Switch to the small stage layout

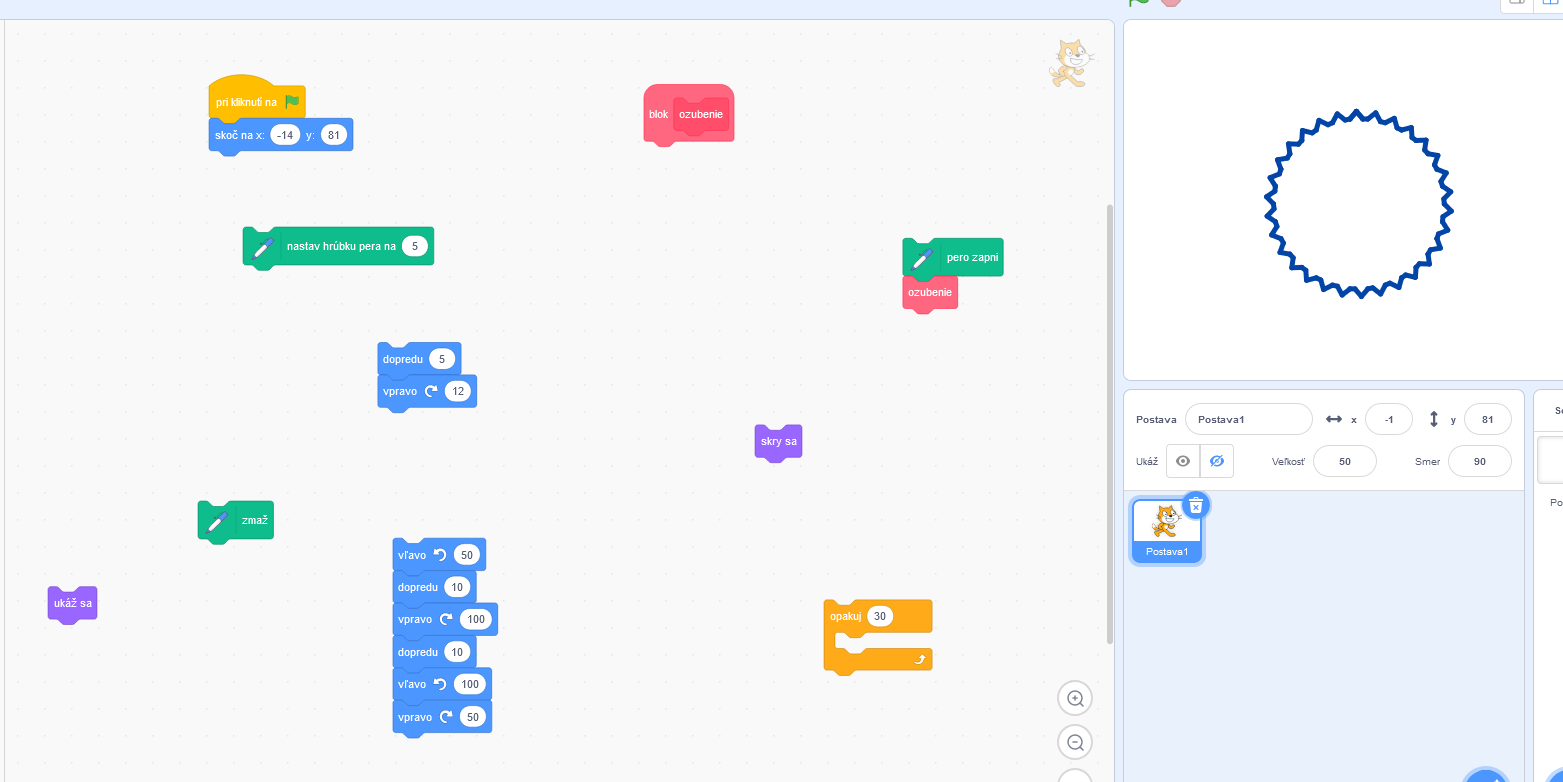tap(1516, 3)
